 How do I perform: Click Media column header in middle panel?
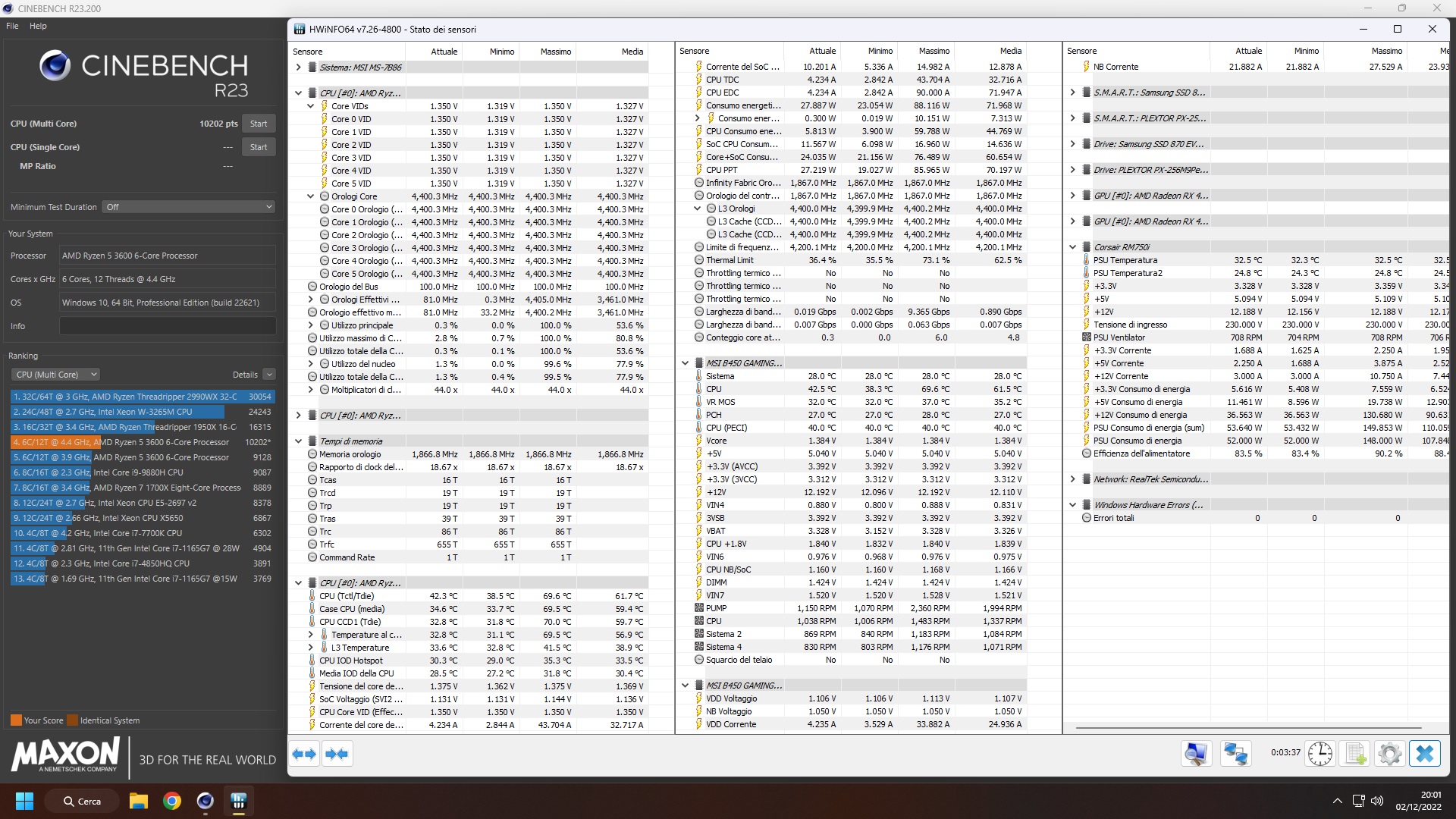point(991,51)
